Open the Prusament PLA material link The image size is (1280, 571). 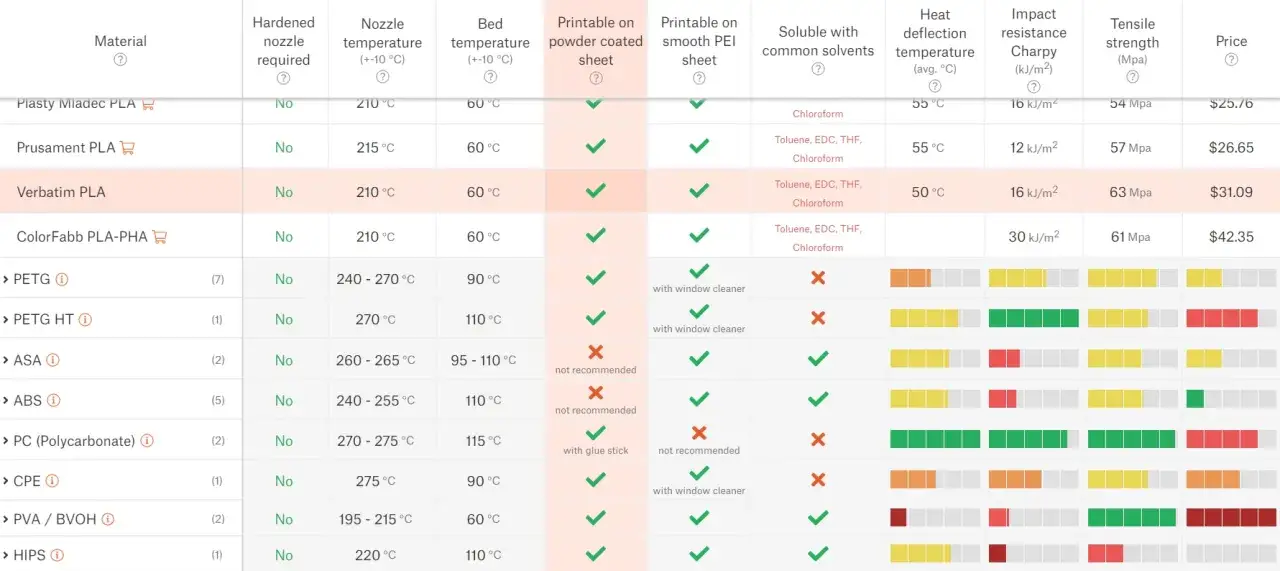click(x=65, y=148)
